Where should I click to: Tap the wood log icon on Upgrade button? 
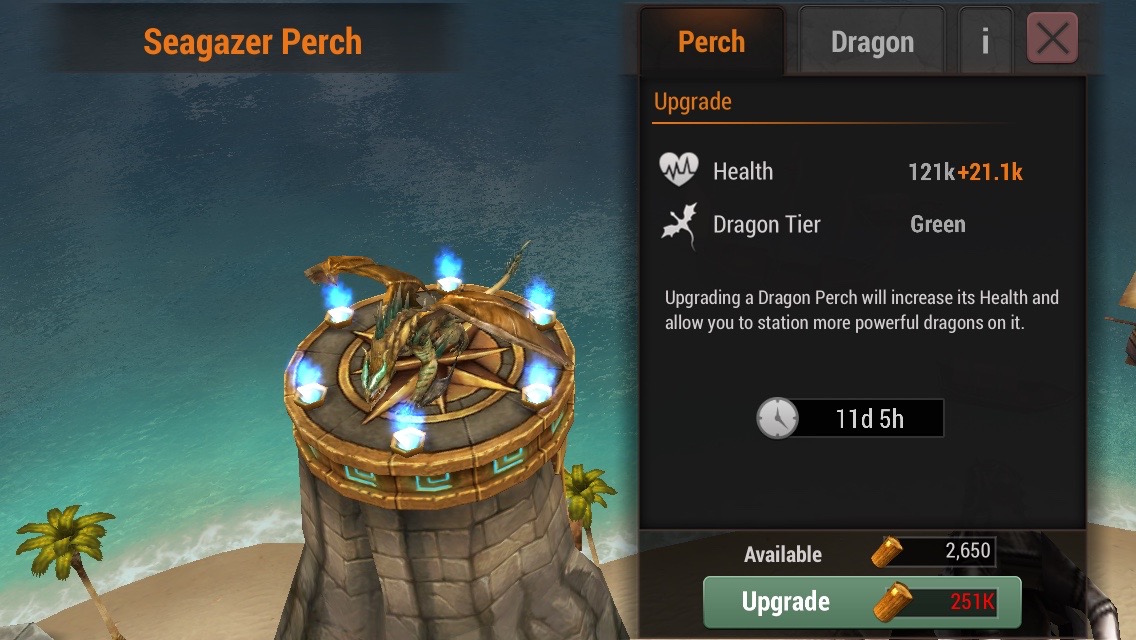tap(893, 602)
